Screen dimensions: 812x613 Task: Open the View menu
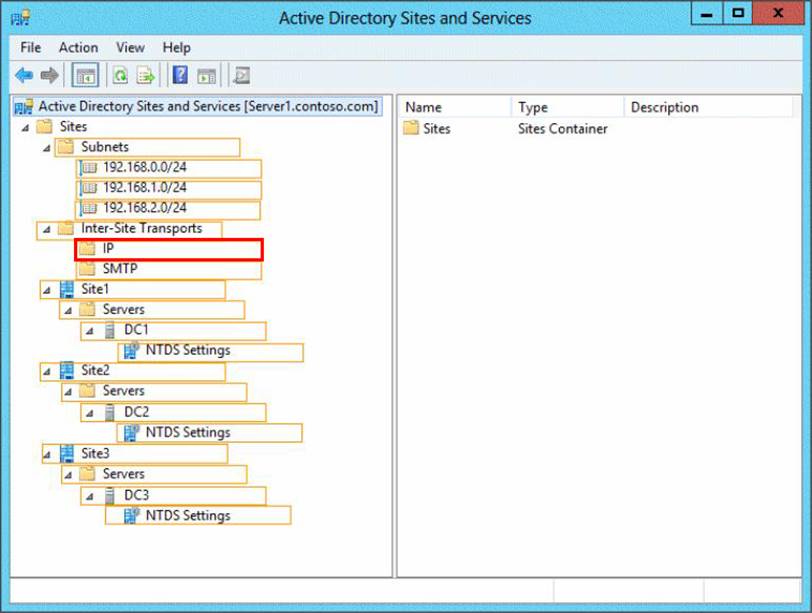[130, 47]
